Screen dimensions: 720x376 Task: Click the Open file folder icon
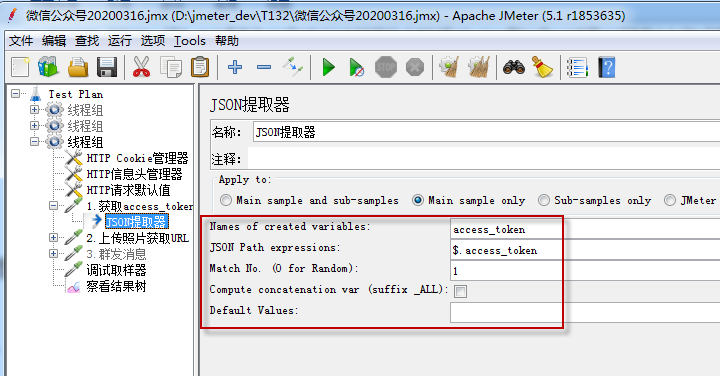pyautogui.click(x=78, y=67)
